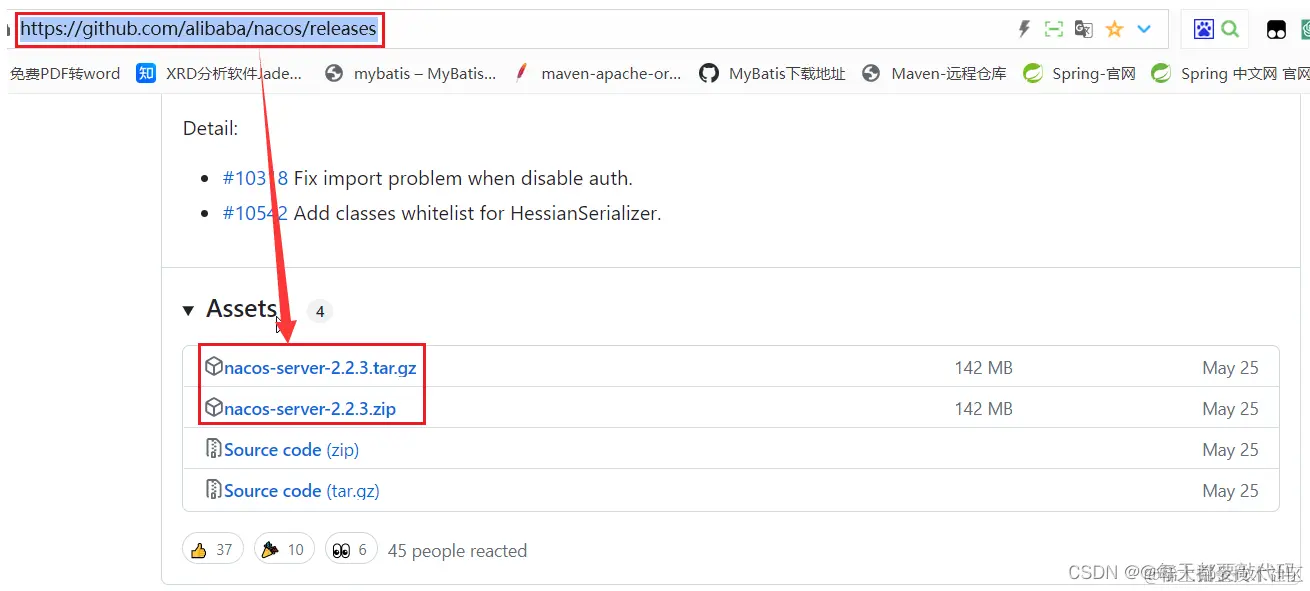Click GitHub octocat bookmark icon
The width and height of the screenshot is (1310, 591).
click(709, 73)
